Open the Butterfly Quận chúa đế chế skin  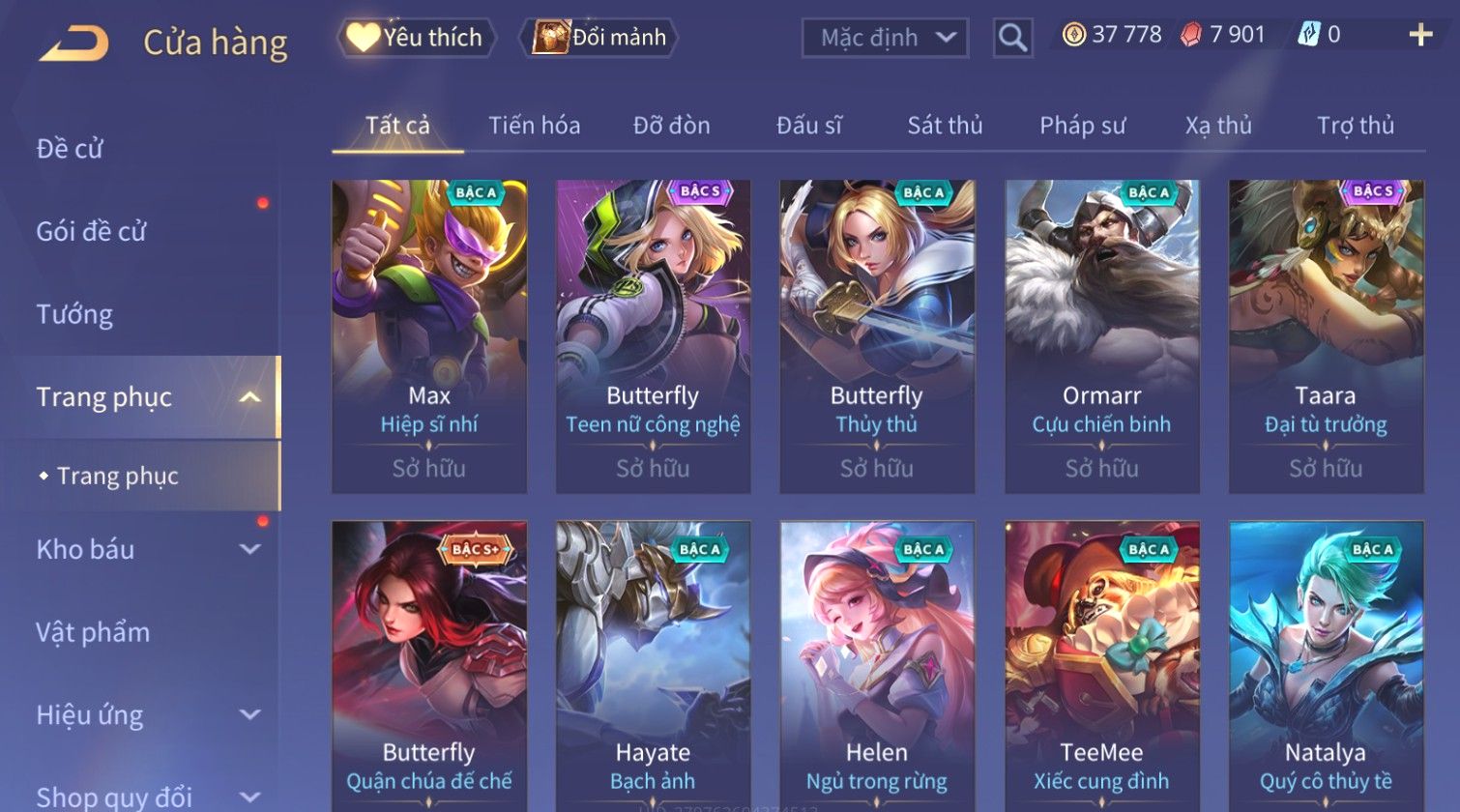pos(429,666)
